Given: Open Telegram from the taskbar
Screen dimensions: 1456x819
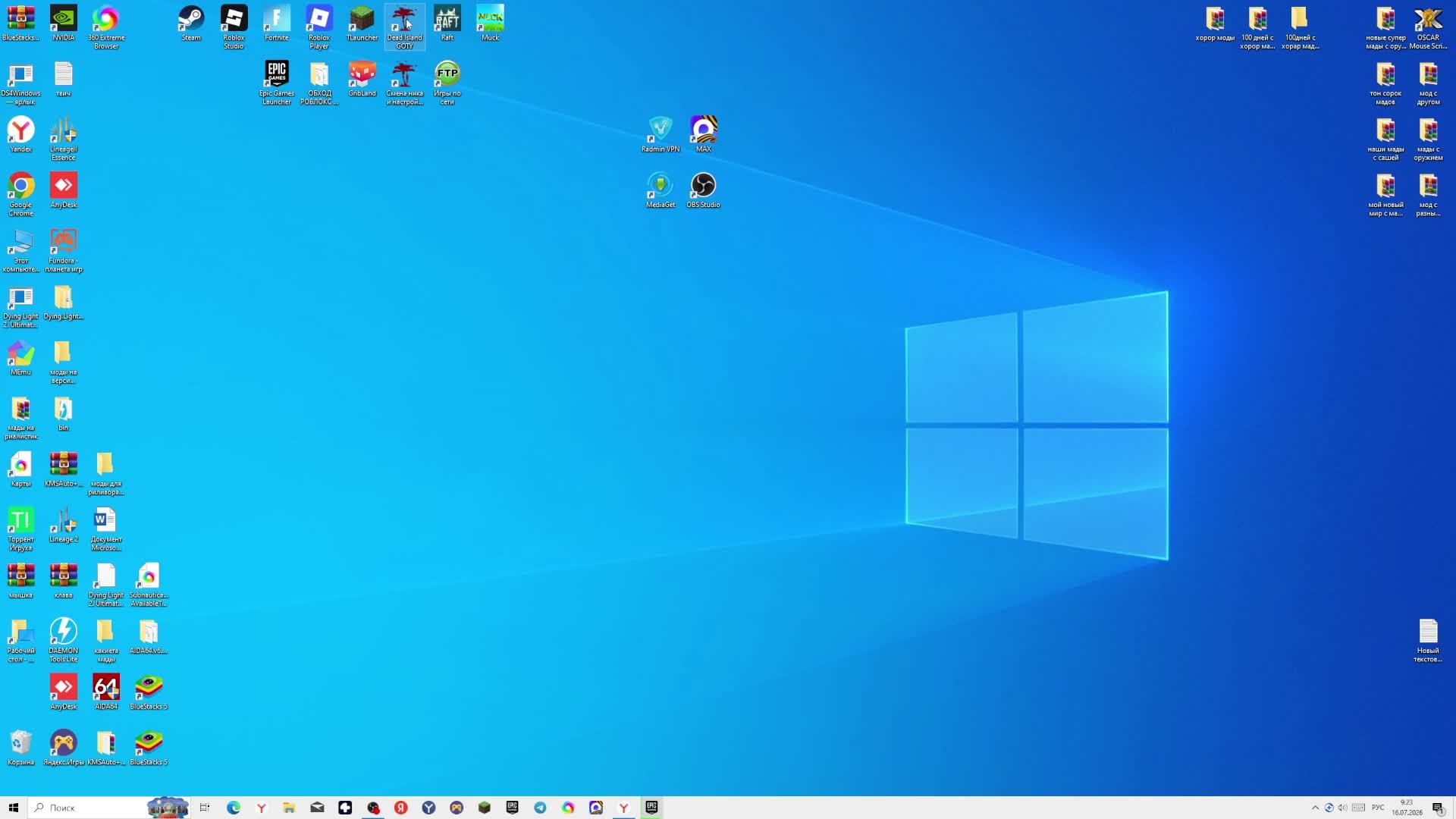Looking at the screenshot, I should pos(540,808).
